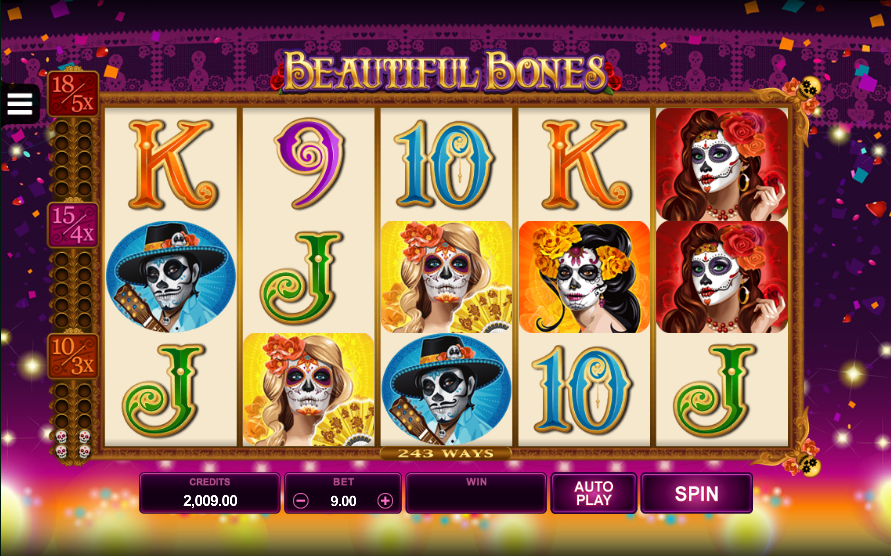View the credits balance field
This screenshot has height=556, width=891.
point(210,493)
